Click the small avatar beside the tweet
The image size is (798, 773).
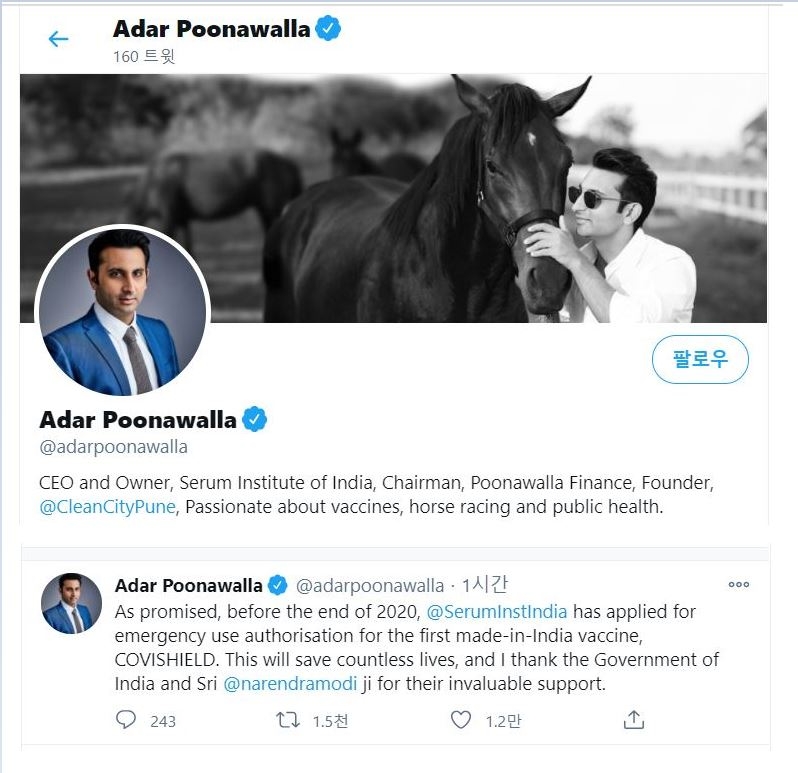pyautogui.click(x=71, y=603)
